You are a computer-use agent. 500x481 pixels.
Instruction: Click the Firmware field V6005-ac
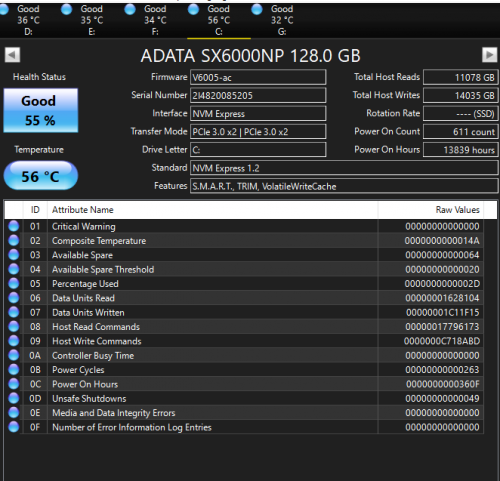click(258, 77)
